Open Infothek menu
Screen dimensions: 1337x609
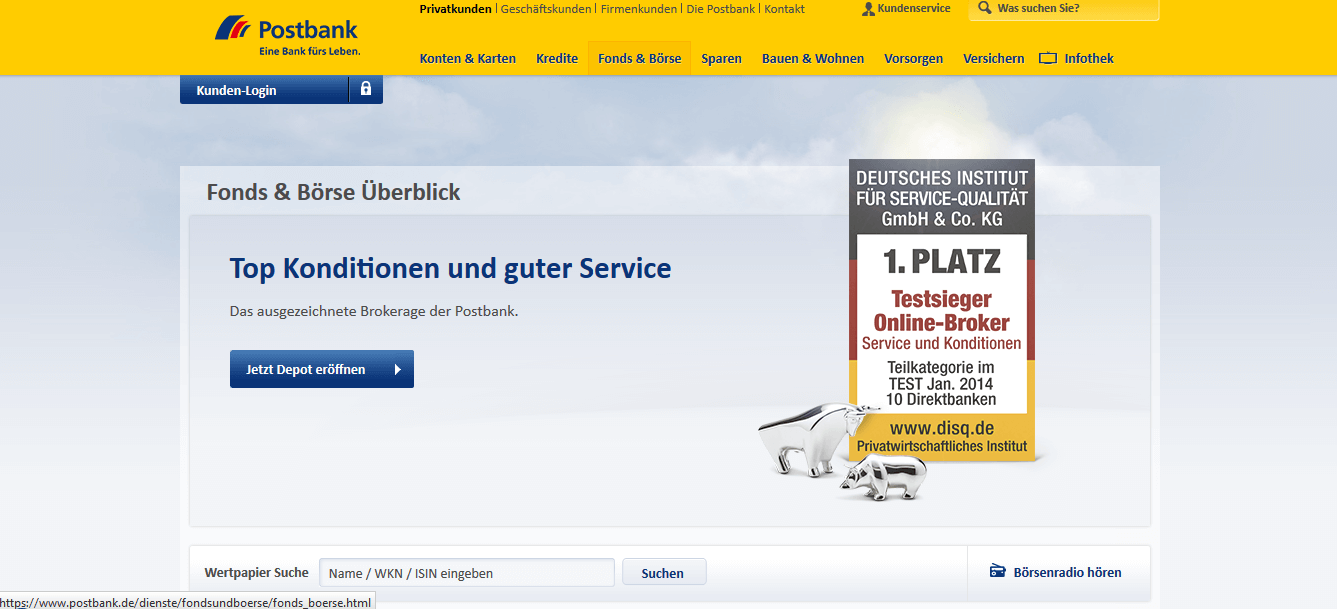1089,58
